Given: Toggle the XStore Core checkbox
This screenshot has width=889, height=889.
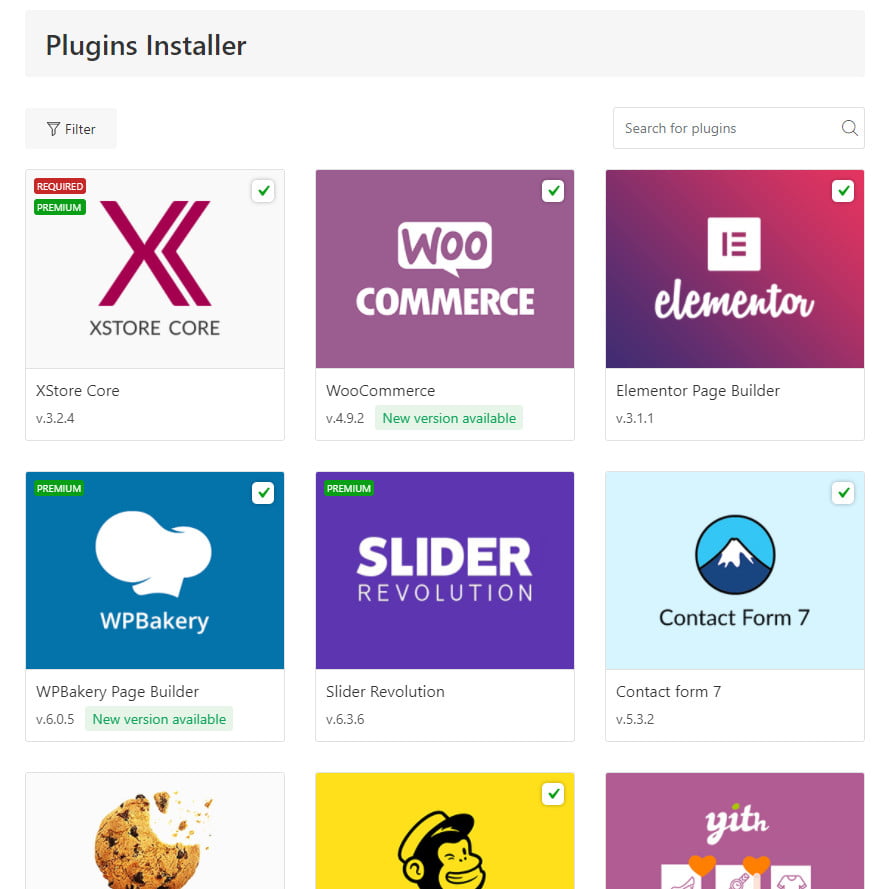Looking at the screenshot, I should (263, 191).
